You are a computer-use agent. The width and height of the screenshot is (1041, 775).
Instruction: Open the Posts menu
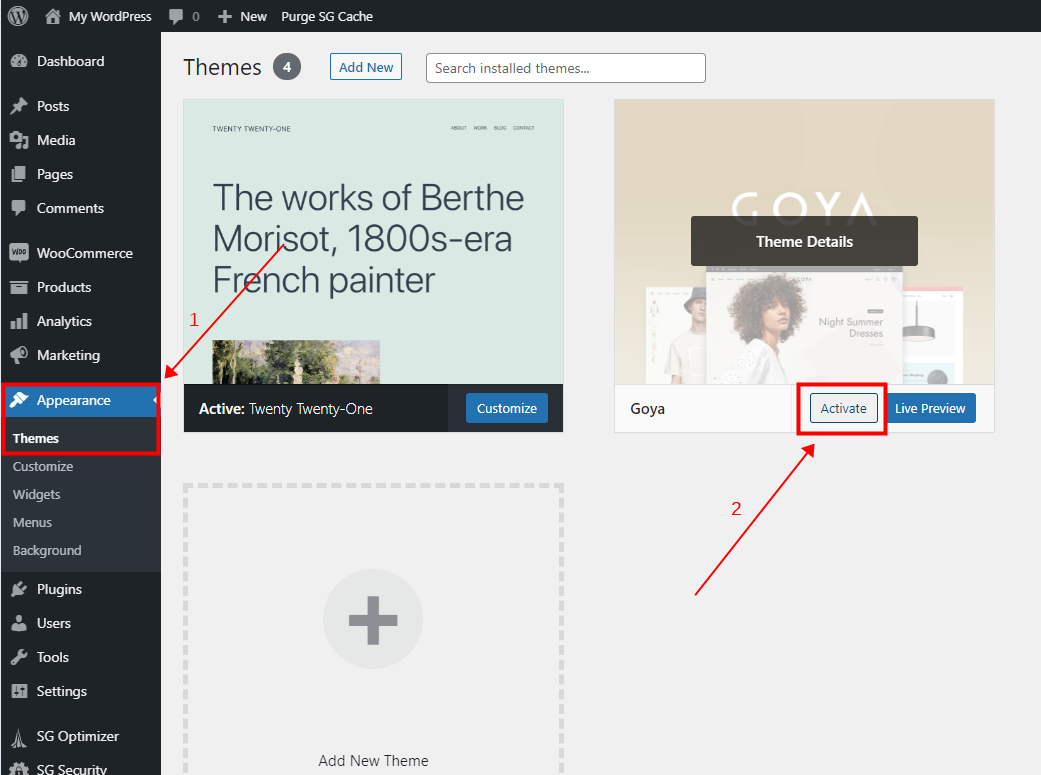click(x=53, y=106)
